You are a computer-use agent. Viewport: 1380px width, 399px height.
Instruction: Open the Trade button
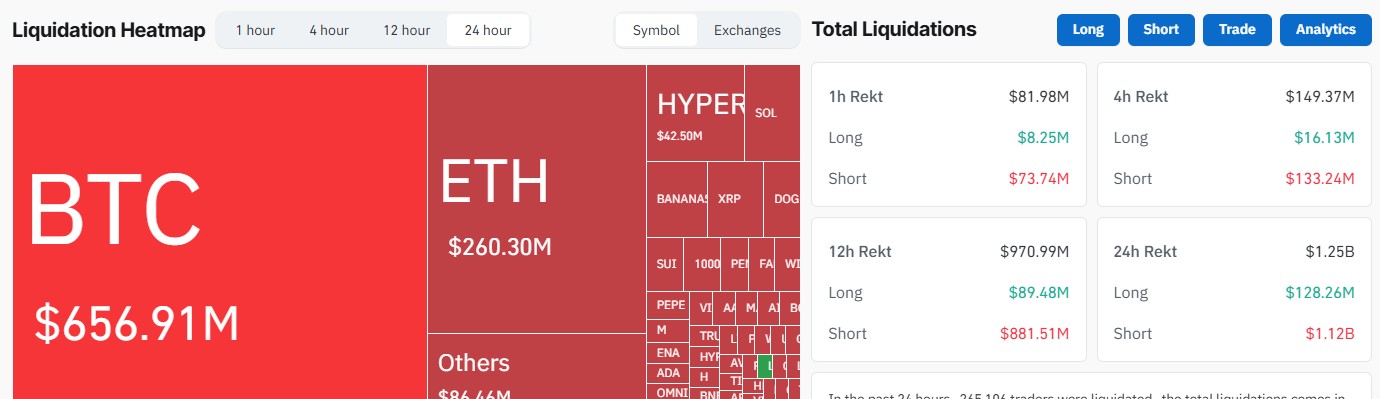tap(1237, 30)
